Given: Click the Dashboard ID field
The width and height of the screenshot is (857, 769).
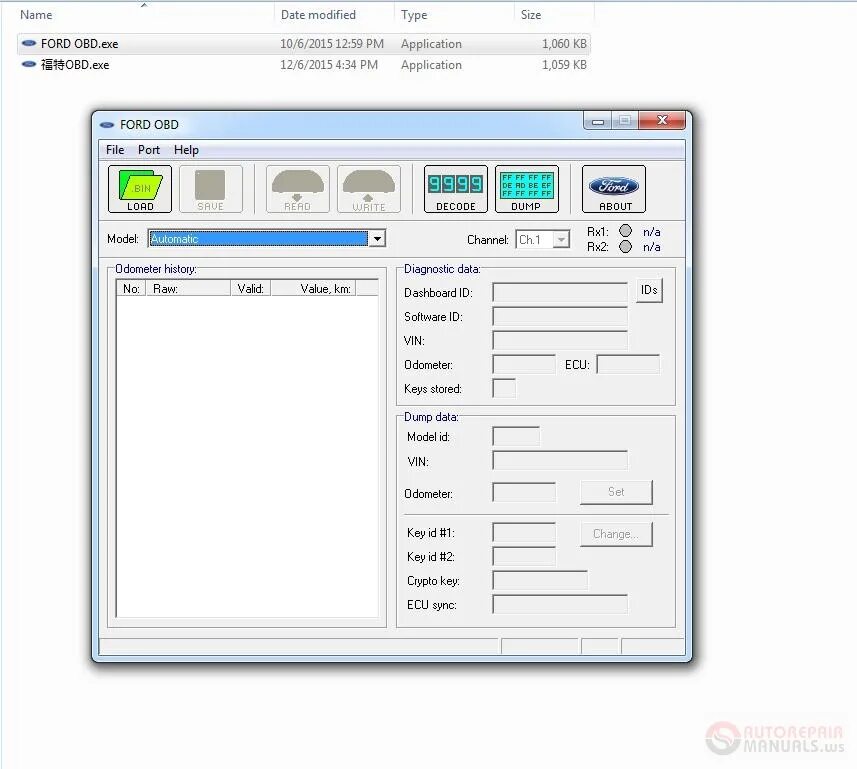Looking at the screenshot, I should tap(560, 292).
